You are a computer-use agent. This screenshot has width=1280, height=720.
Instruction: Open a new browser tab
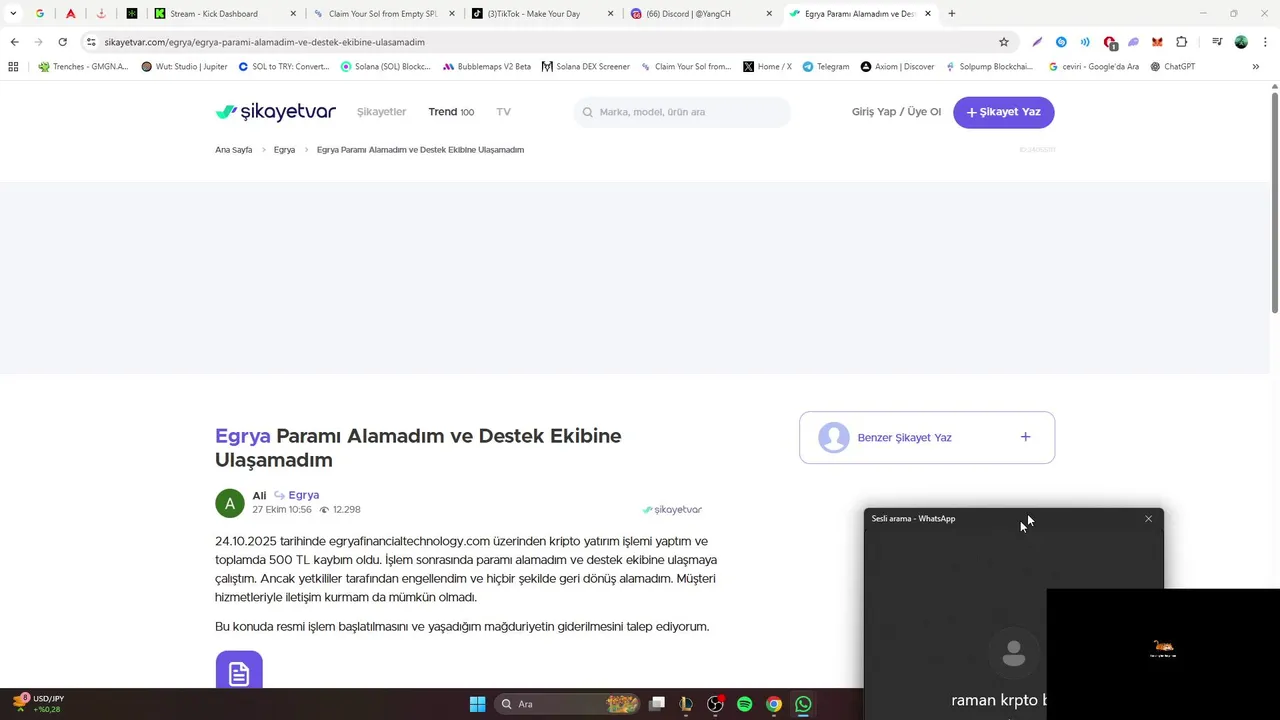pyautogui.click(x=952, y=14)
